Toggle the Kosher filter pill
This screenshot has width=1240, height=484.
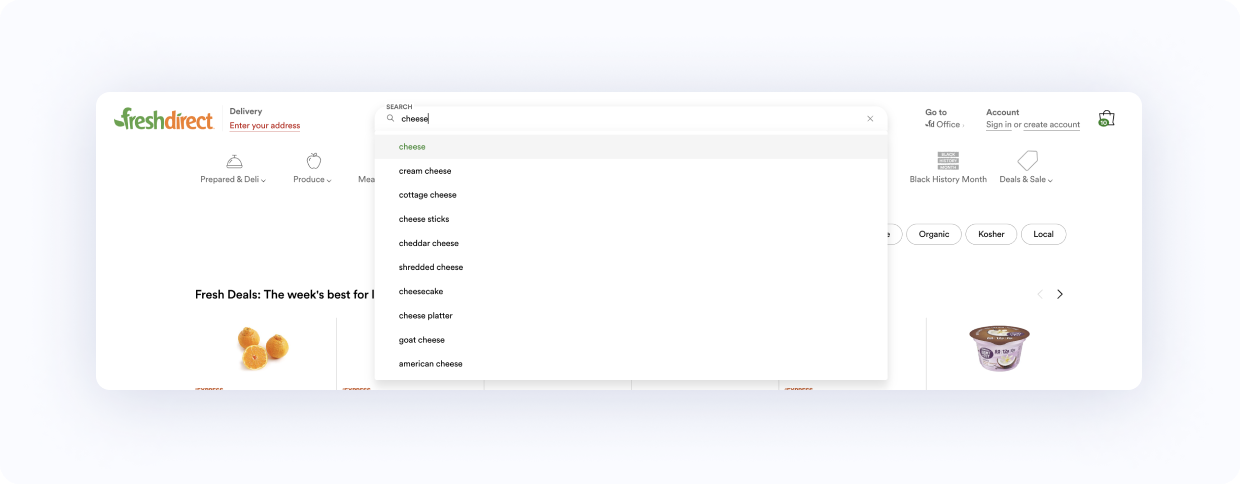991,234
